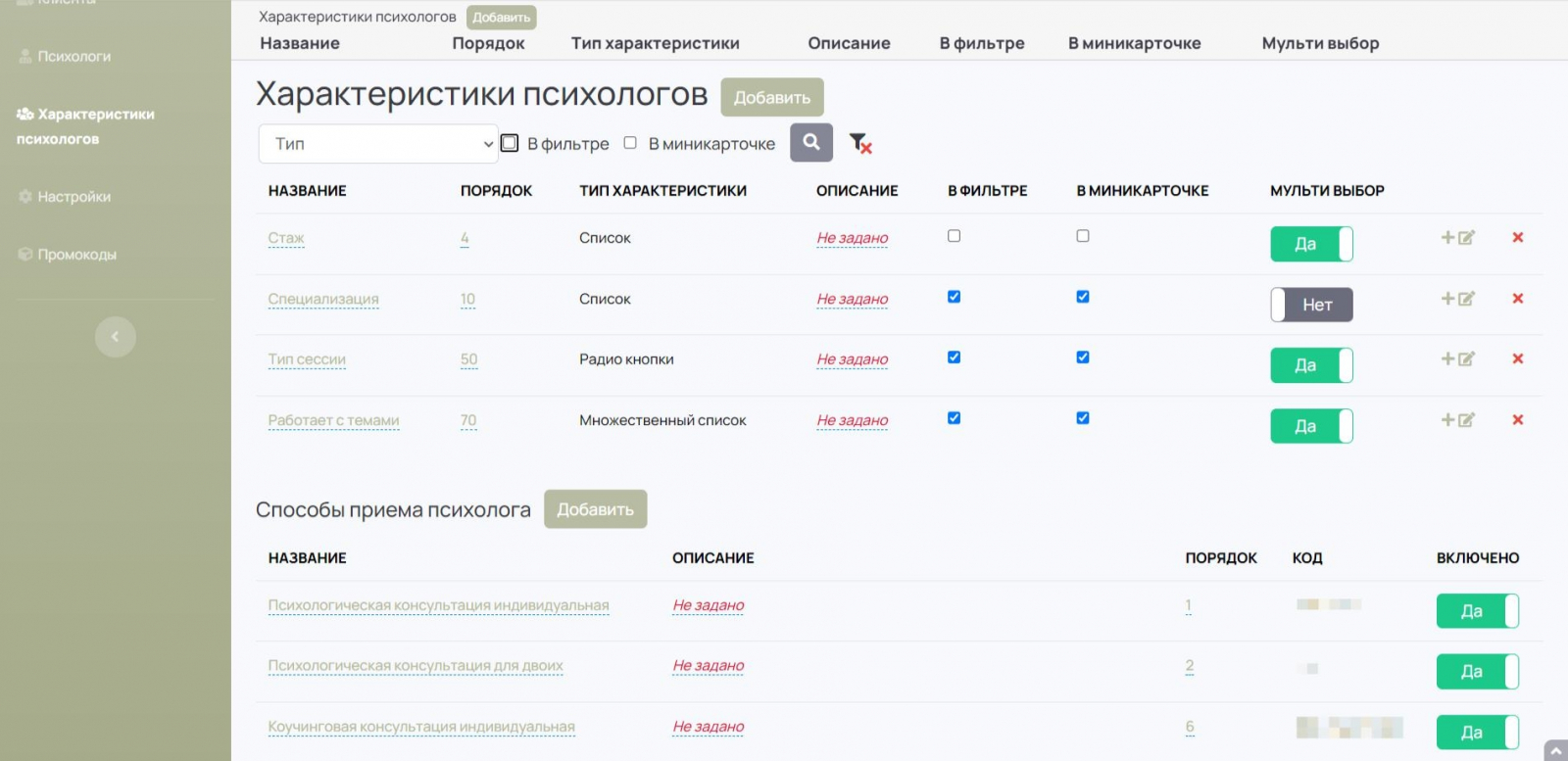Edit order value 50 for Тип сессии
This screenshot has width=1568, height=761.
pos(469,359)
